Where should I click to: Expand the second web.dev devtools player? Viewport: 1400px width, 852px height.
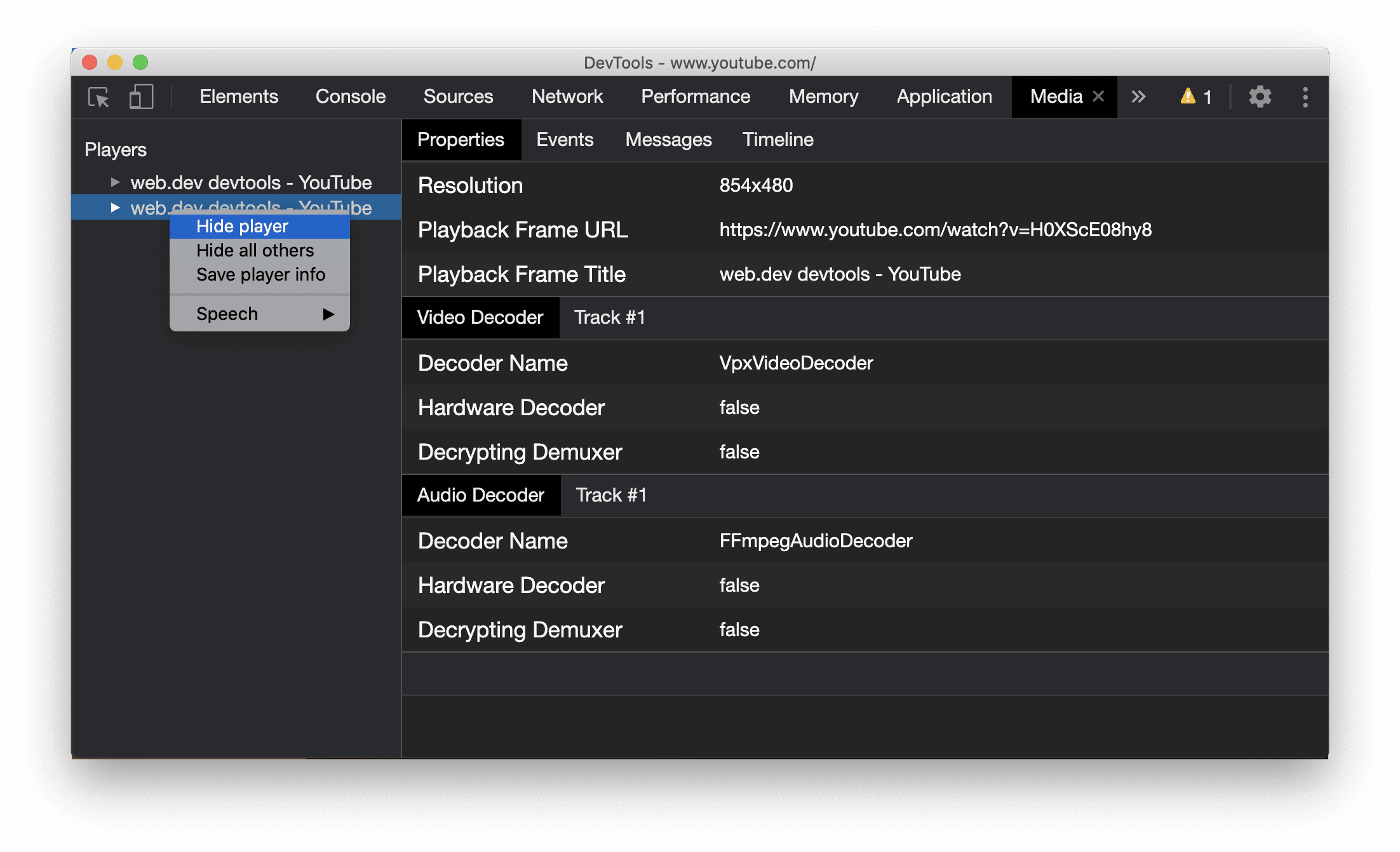click(115, 207)
